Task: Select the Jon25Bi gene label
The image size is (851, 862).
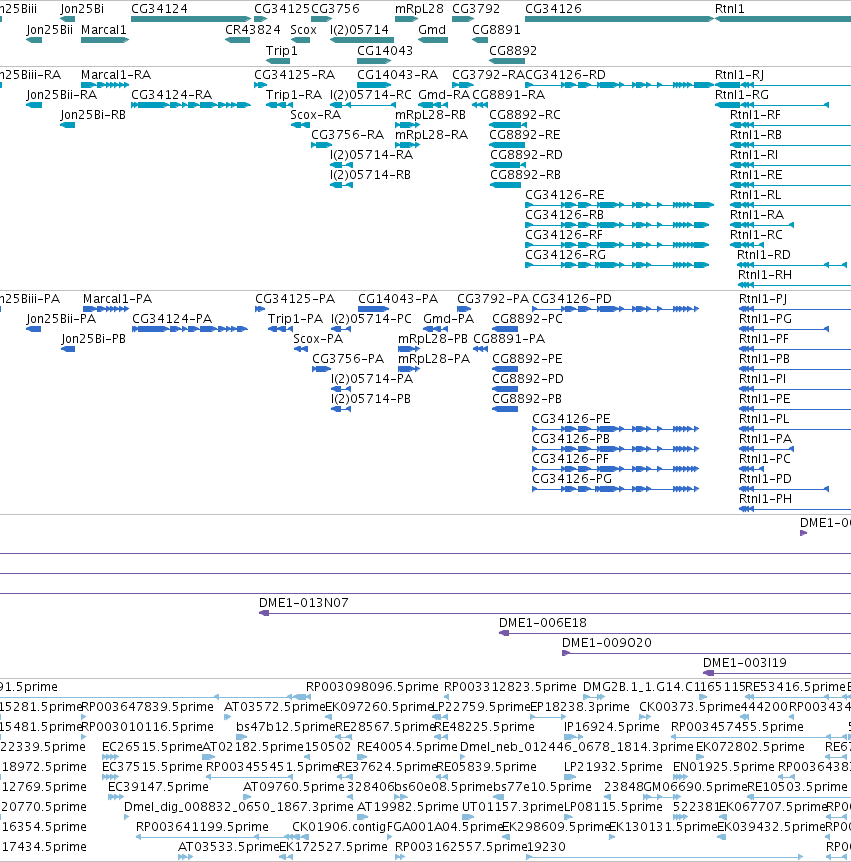Action: click(82, 9)
